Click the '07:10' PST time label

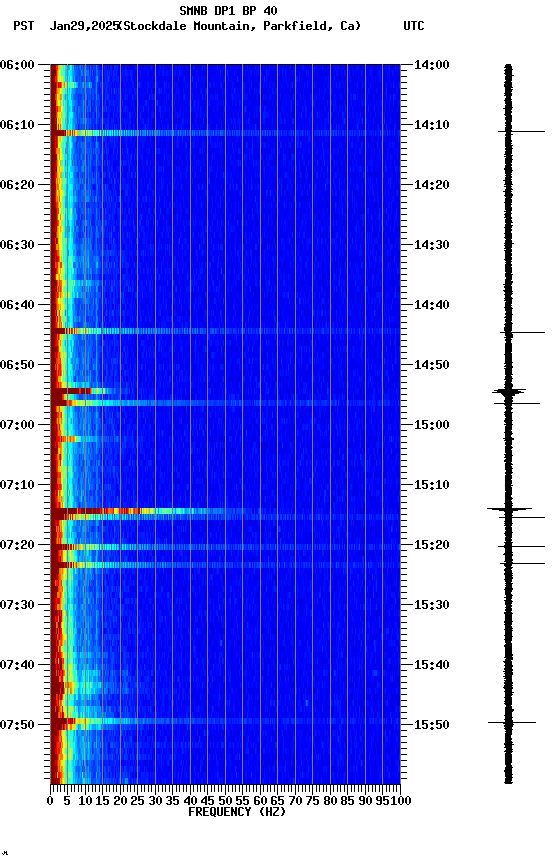[x=17, y=485]
